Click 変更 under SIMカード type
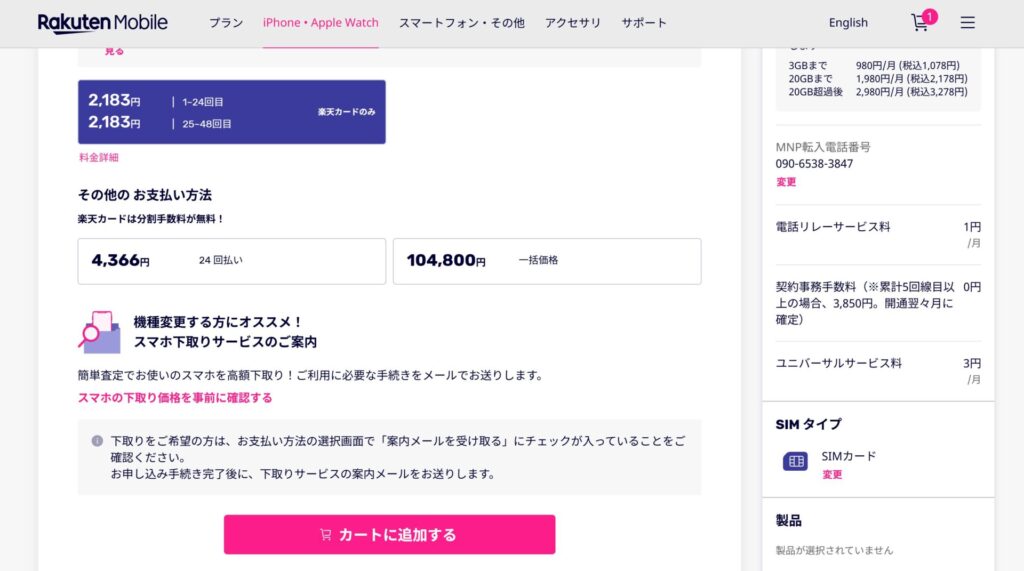This screenshot has height=571, width=1024. 832,475
